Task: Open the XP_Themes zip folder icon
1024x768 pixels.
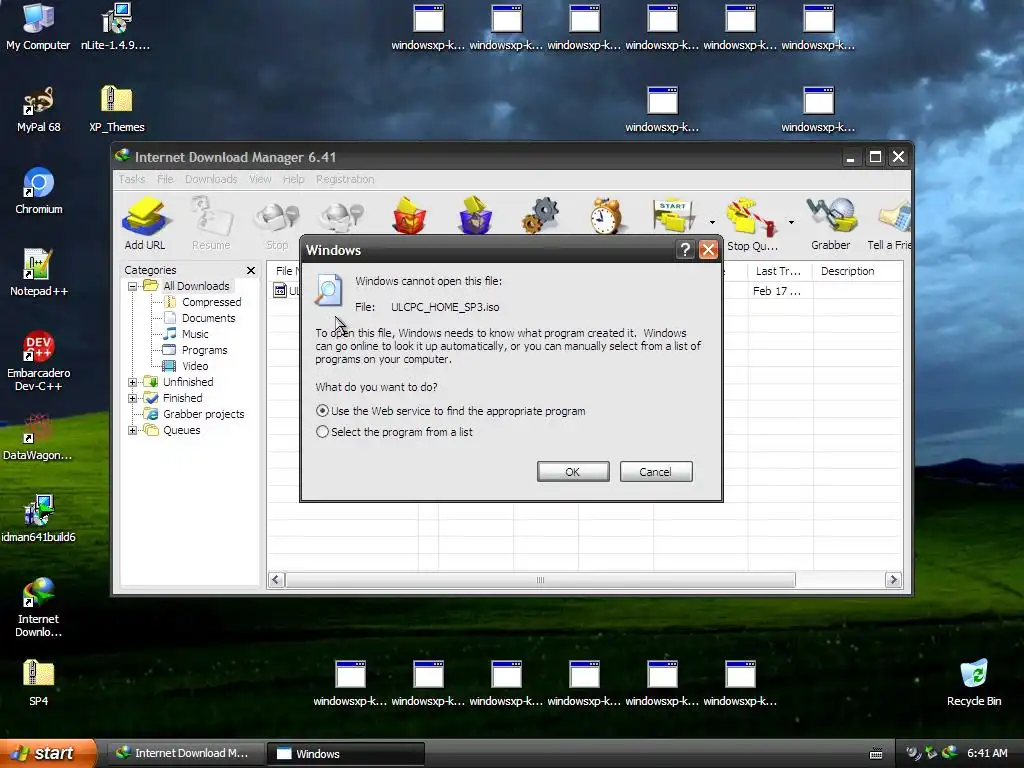Action: tap(117, 109)
